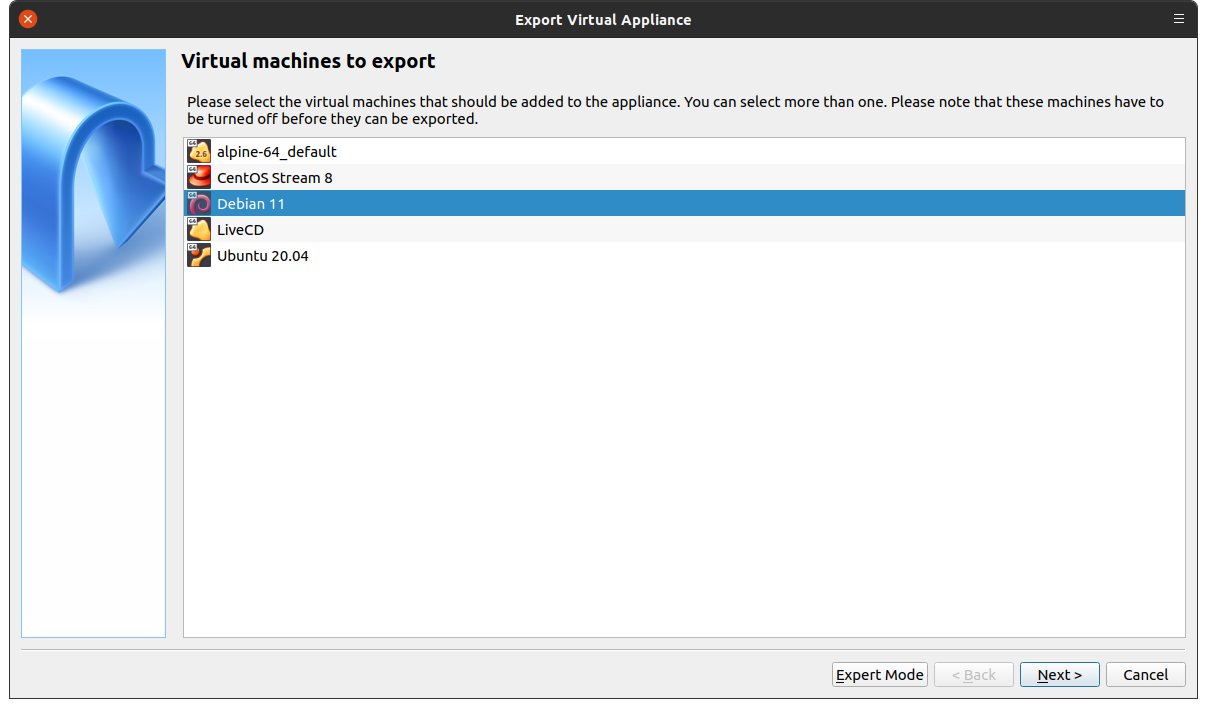This screenshot has height=708, width=1207.
Task: Open the window menu icon in title bar
Action: [1179, 19]
